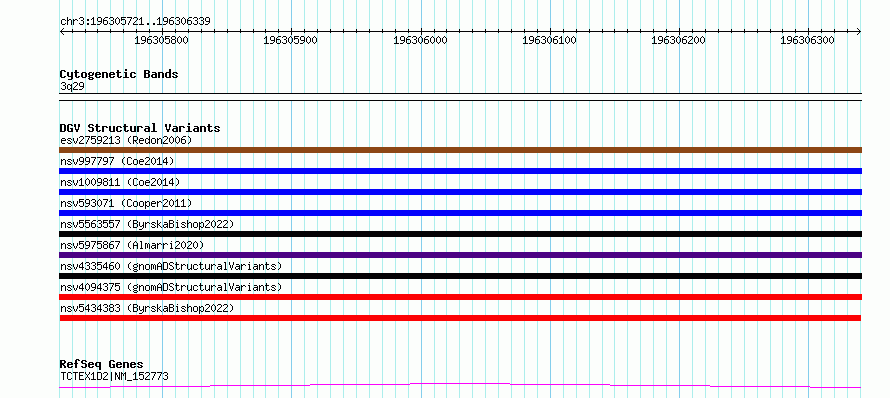Click the brown esv2759213 variant bar
Viewport: 890px width, 398px height.
tap(460, 150)
